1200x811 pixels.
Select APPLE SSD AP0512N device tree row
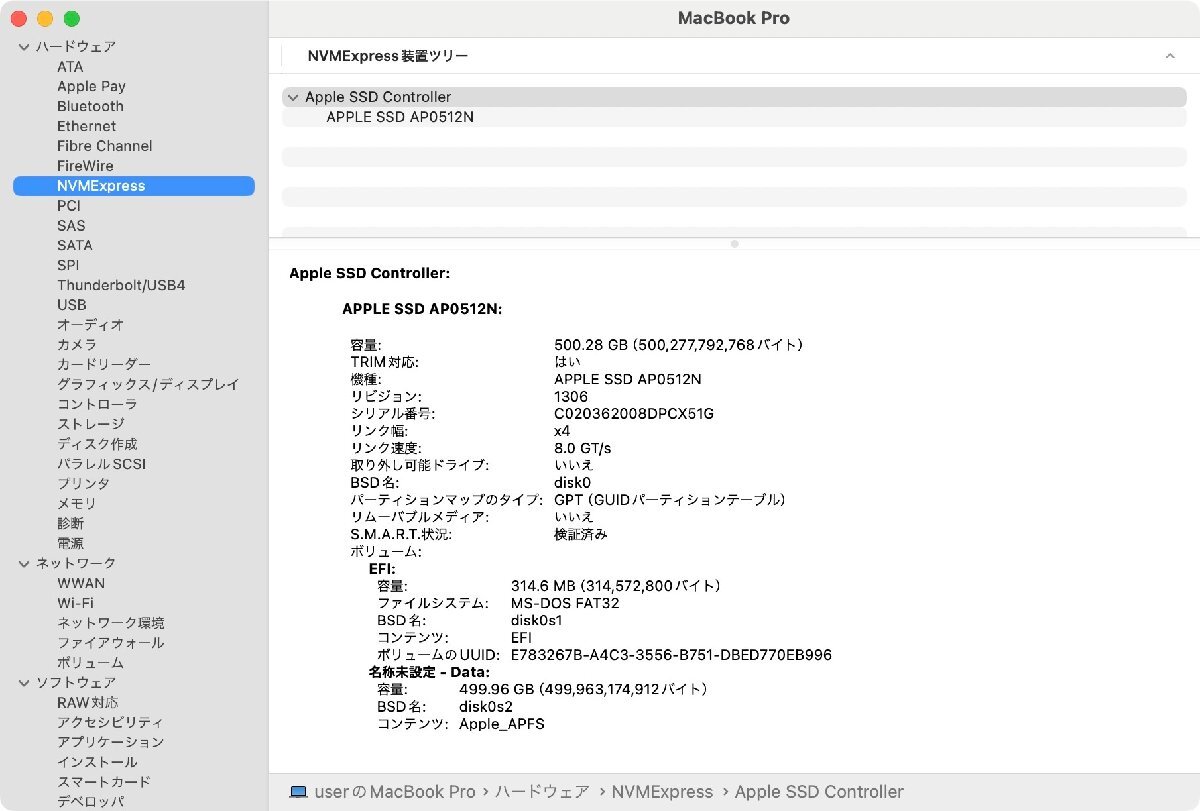(734, 117)
